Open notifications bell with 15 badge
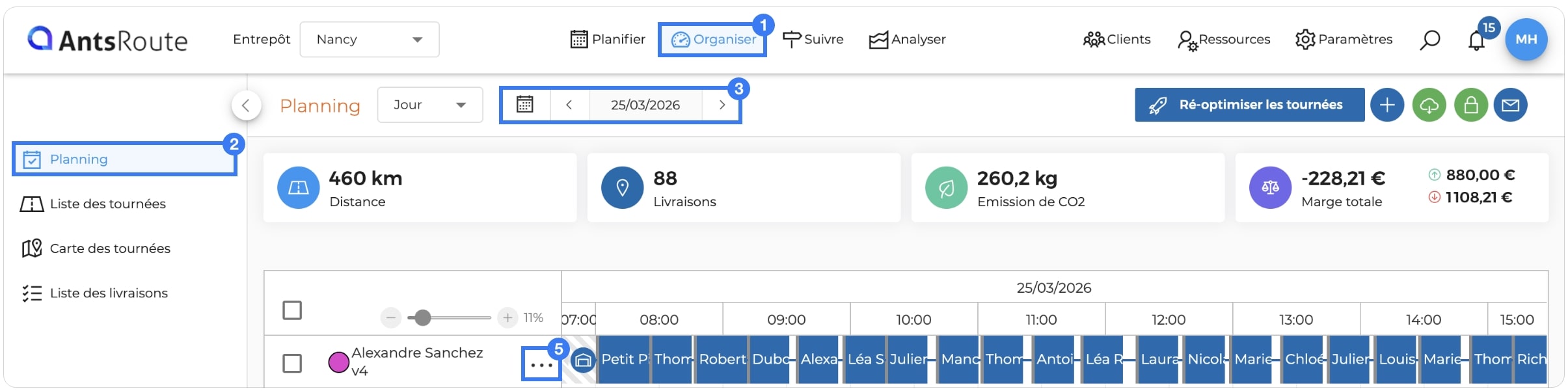1568x391 pixels. [1476, 40]
